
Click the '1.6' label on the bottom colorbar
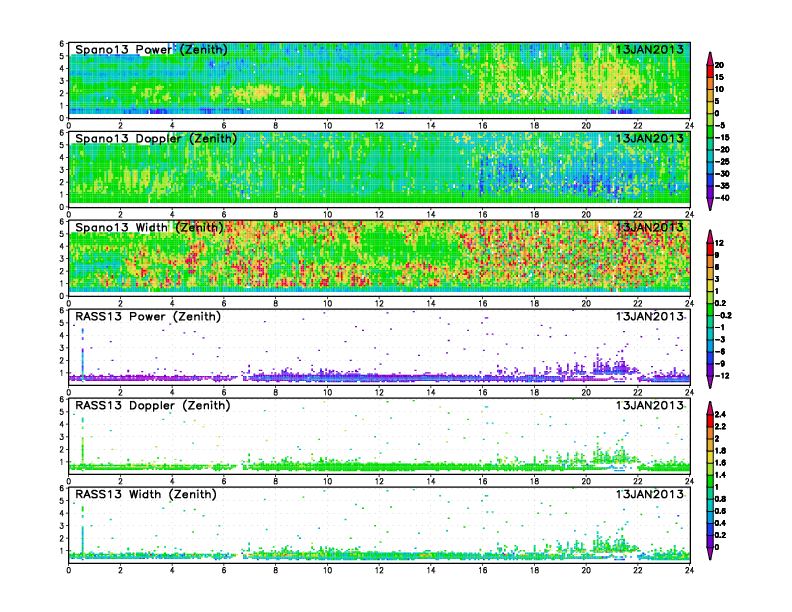click(720, 463)
